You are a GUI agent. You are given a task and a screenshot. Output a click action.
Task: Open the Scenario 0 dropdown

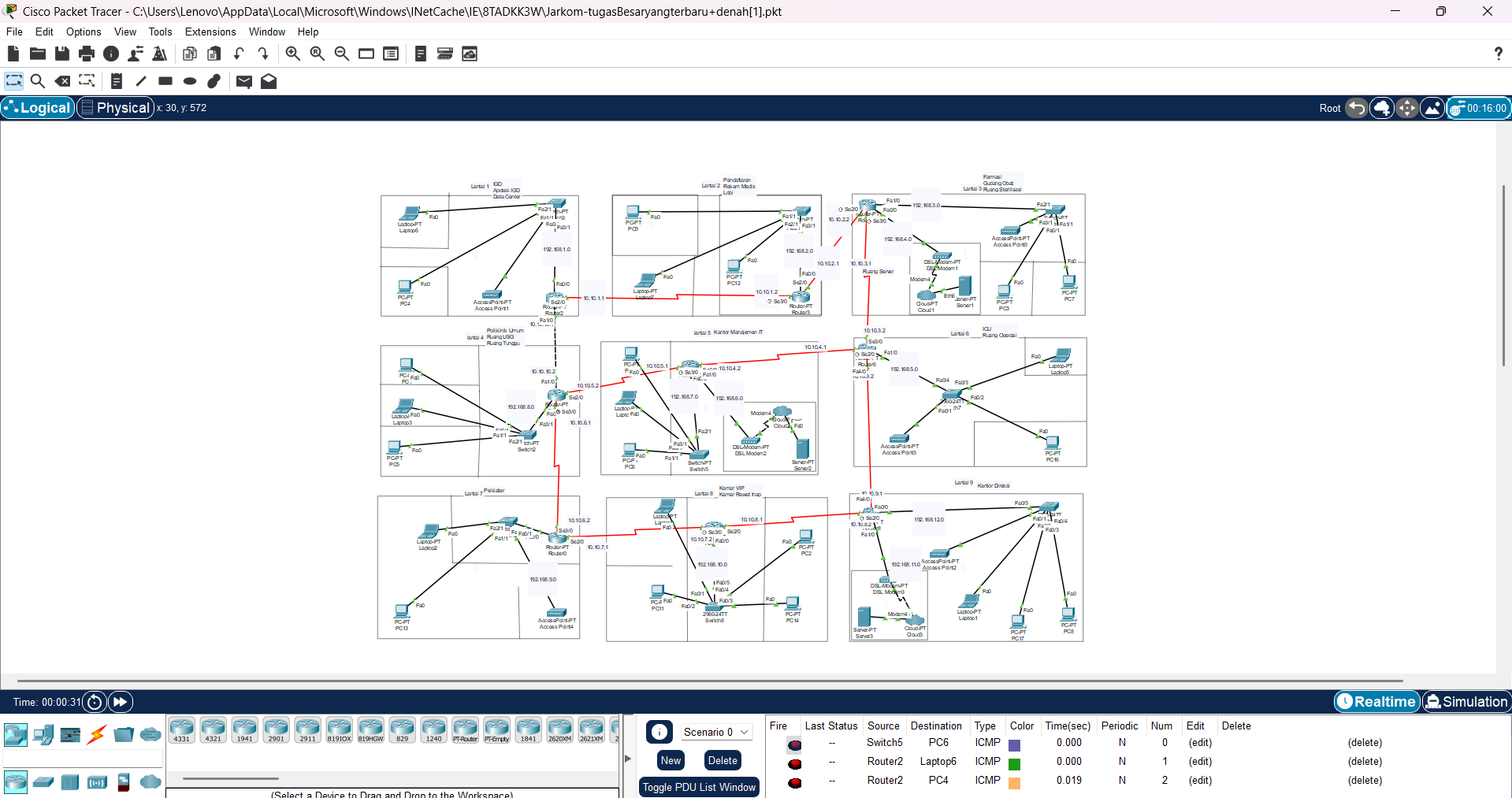click(x=715, y=732)
